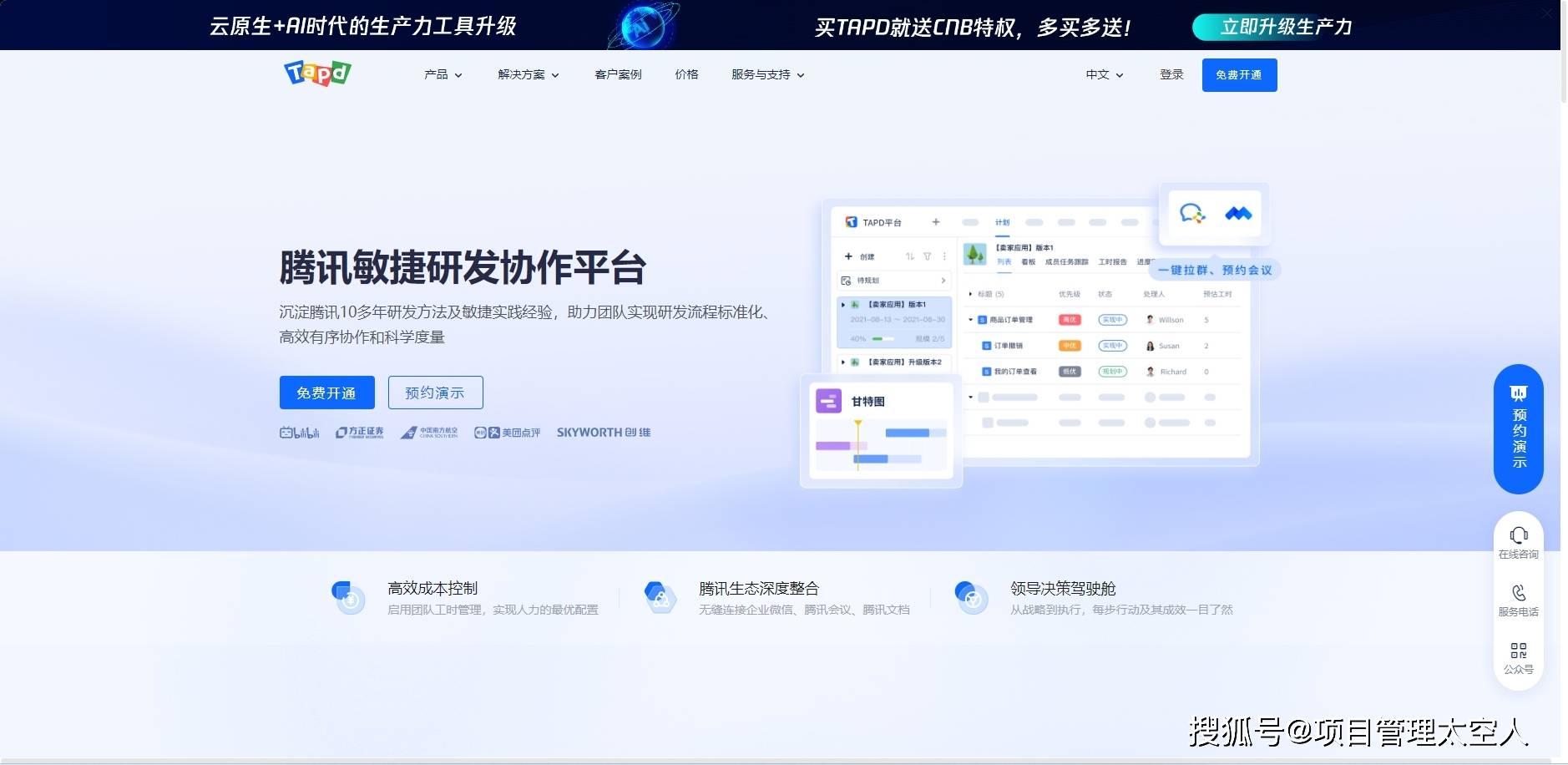Click the AI planet icon in banner
The image size is (1568, 765).
click(641, 27)
